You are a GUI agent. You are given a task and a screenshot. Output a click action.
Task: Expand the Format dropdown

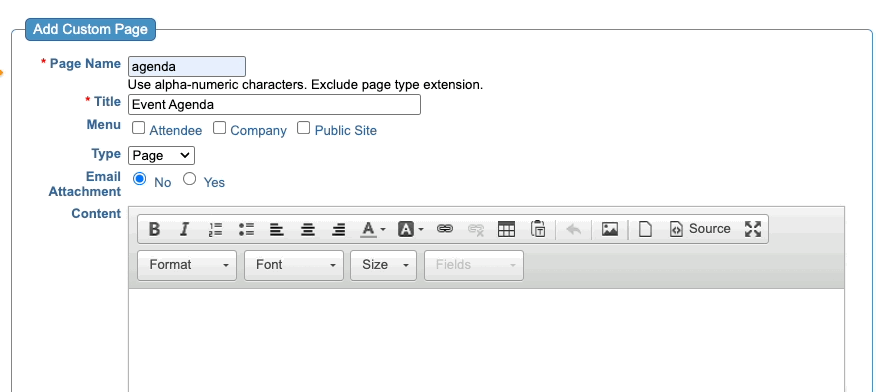pos(187,265)
